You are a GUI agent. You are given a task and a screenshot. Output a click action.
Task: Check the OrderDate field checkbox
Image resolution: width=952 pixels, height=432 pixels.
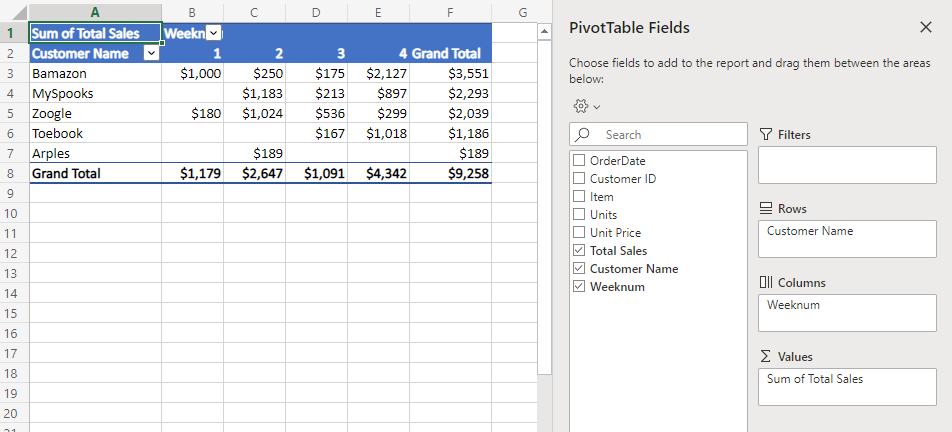coord(579,161)
